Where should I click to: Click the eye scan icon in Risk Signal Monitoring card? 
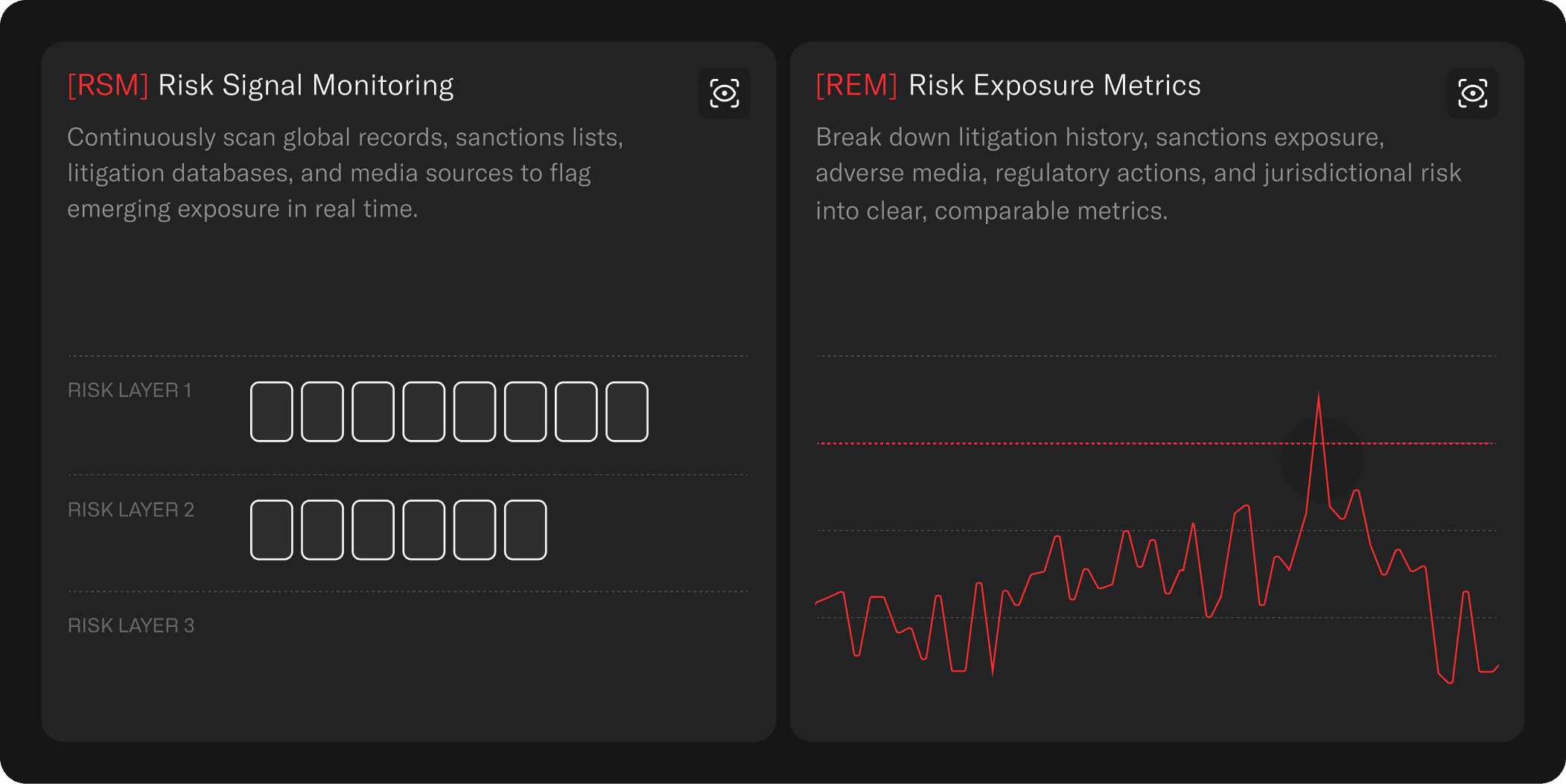pyautogui.click(x=725, y=93)
